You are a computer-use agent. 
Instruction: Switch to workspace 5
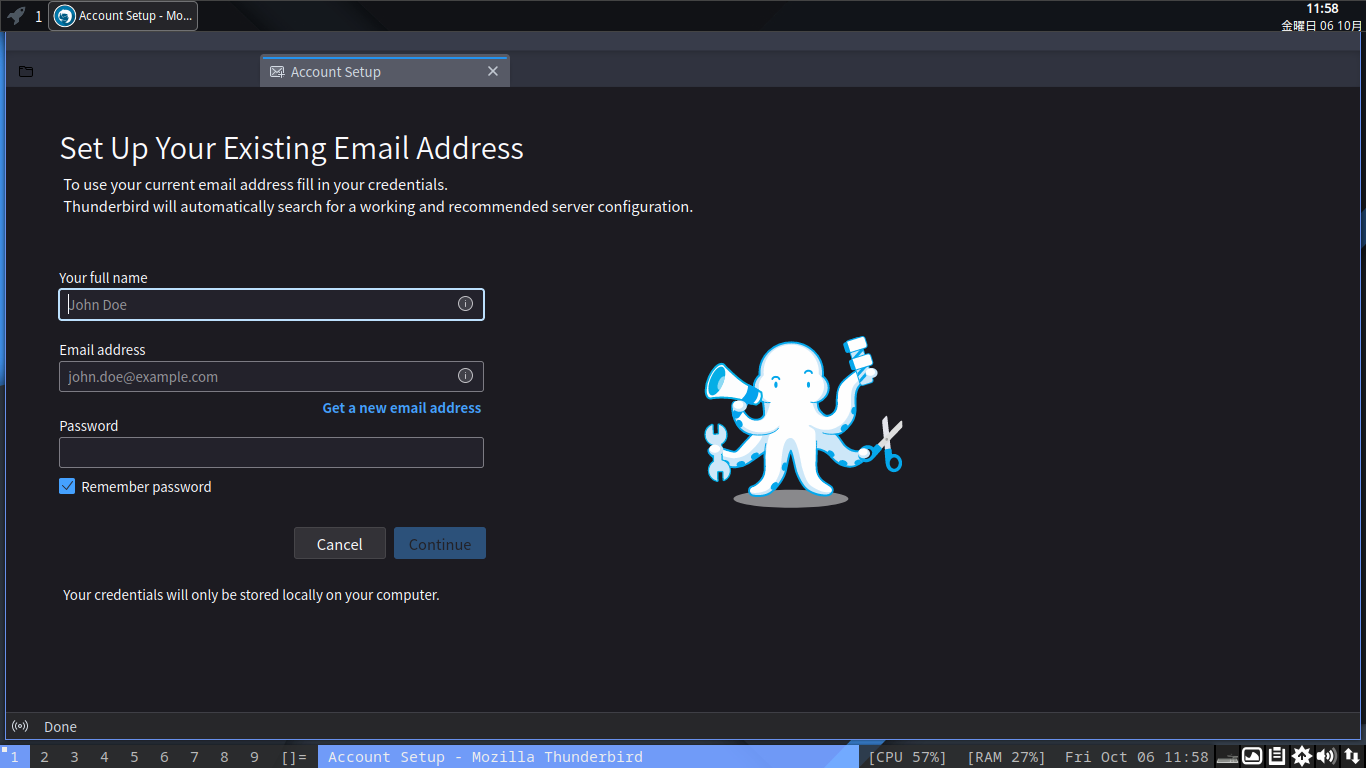pyautogui.click(x=134, y=757)
